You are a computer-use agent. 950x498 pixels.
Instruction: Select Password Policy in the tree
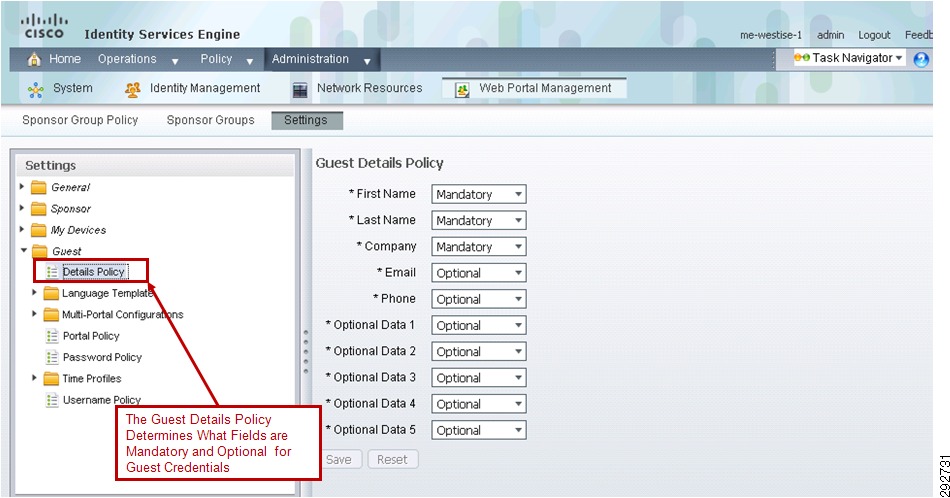tap(102, 357)
